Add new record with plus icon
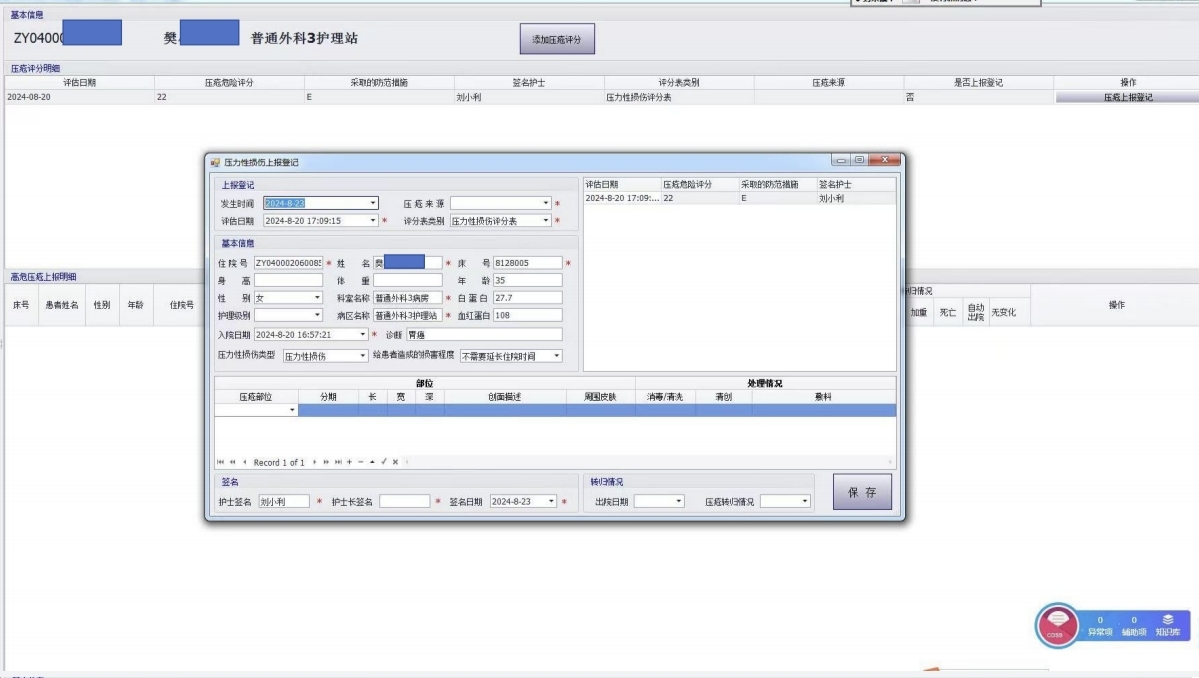1199x678 pixels. click(x=348, y=462)
